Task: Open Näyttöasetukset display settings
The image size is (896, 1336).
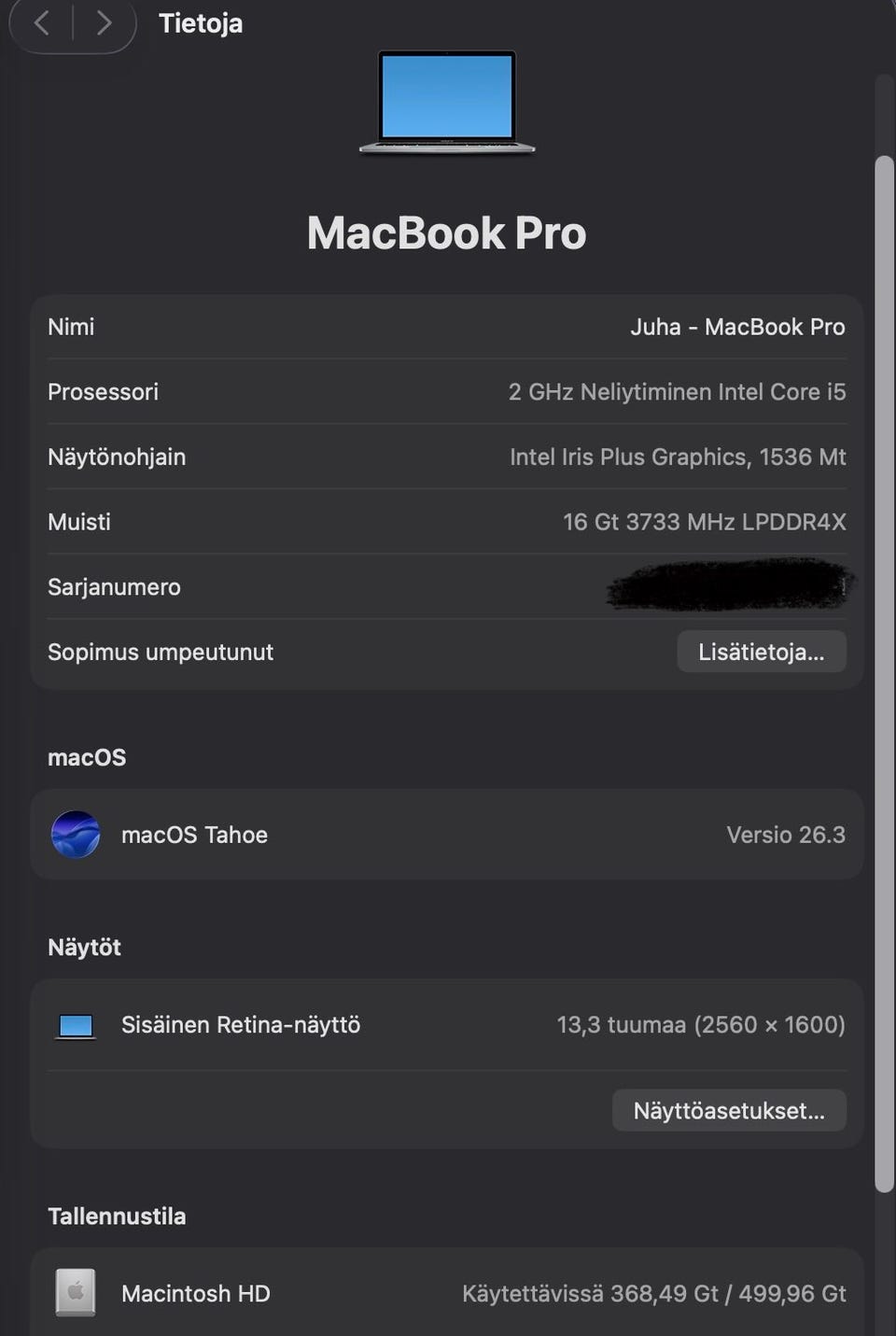Action: (x=728, y=1110)
